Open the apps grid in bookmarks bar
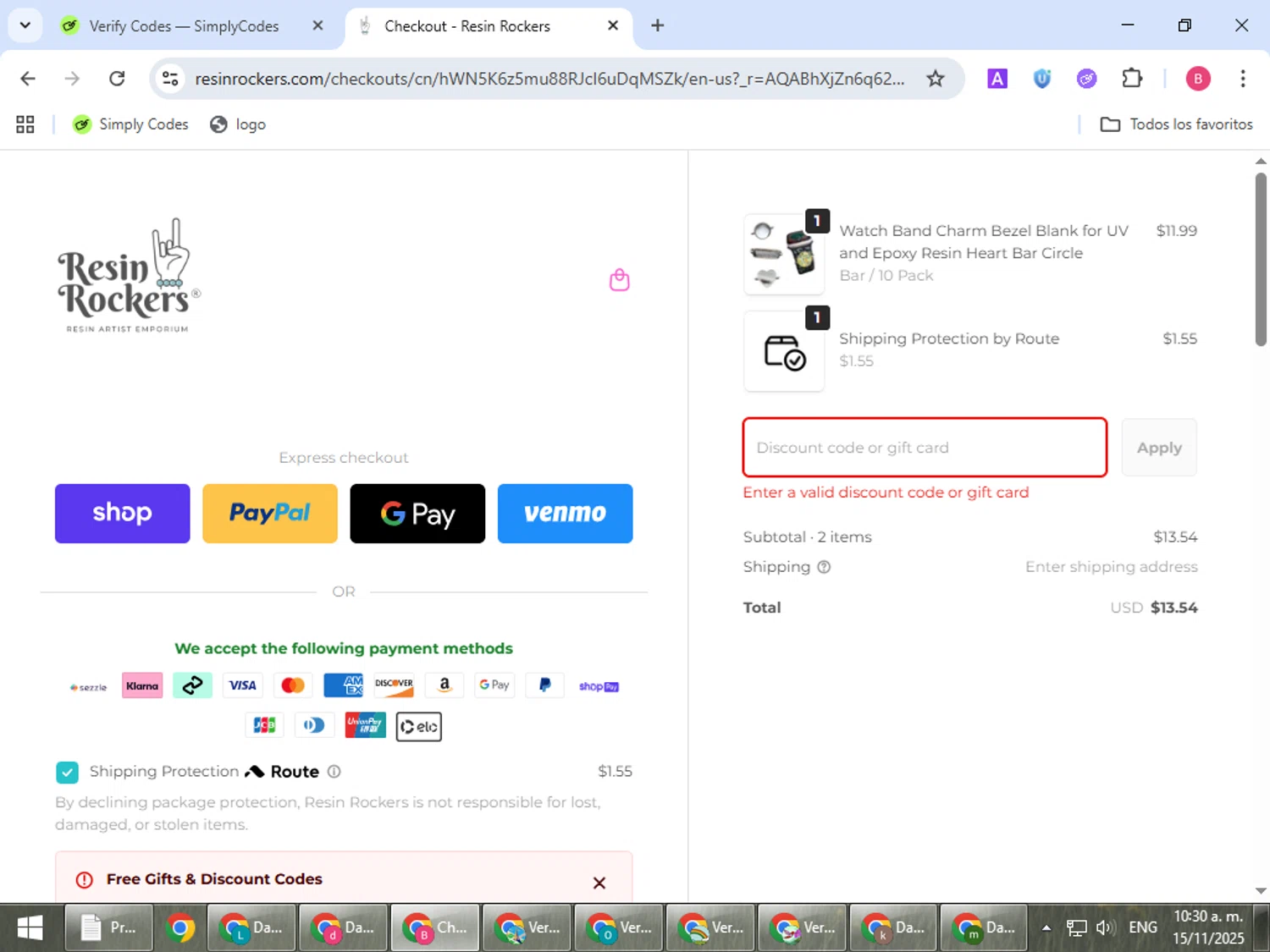The height and width of the screenshot is (952, 1270). pos(25,124)
